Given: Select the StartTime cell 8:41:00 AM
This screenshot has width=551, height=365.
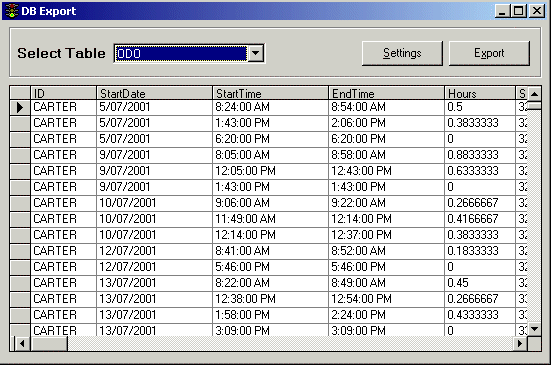Looking at the screenshot, I should tap(270, 251).
